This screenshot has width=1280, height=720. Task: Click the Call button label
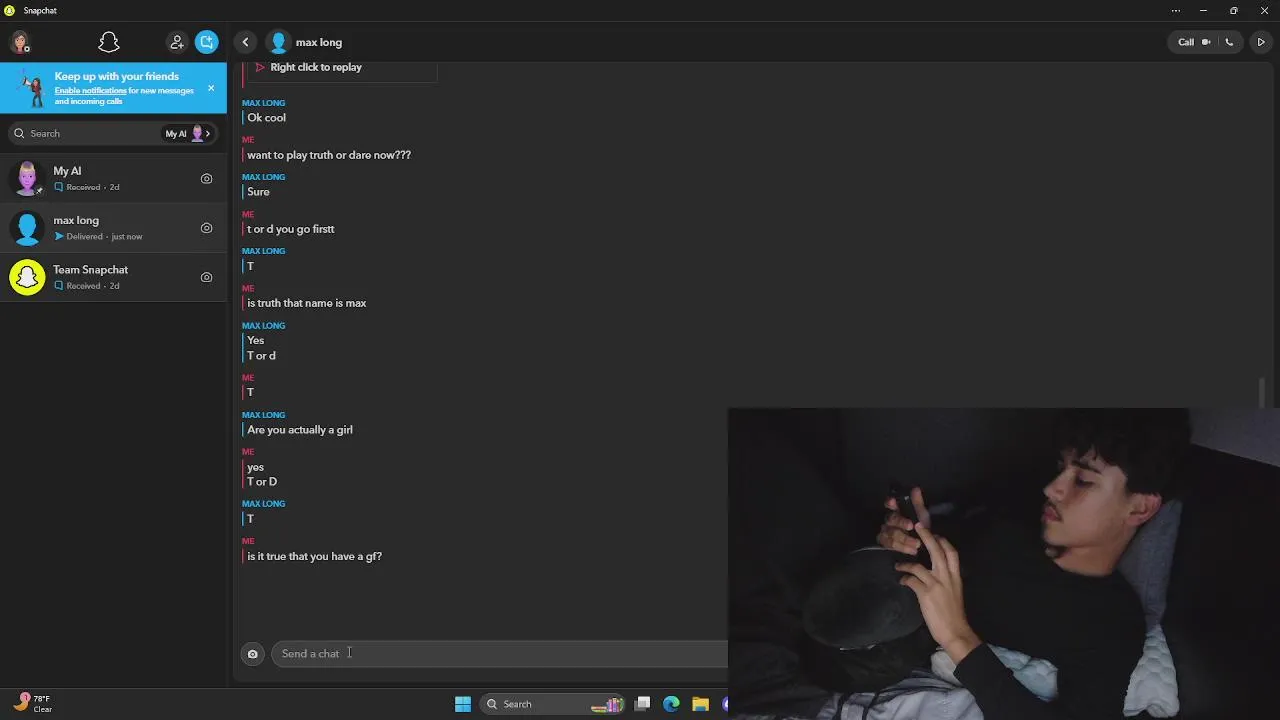tap(1186, 42)
